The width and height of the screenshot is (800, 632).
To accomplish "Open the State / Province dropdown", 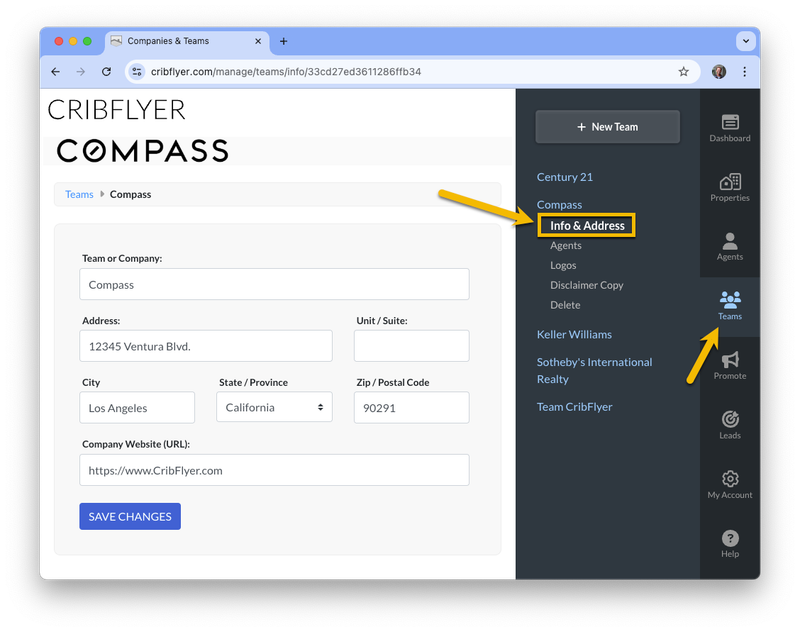I will click(274, 407).
